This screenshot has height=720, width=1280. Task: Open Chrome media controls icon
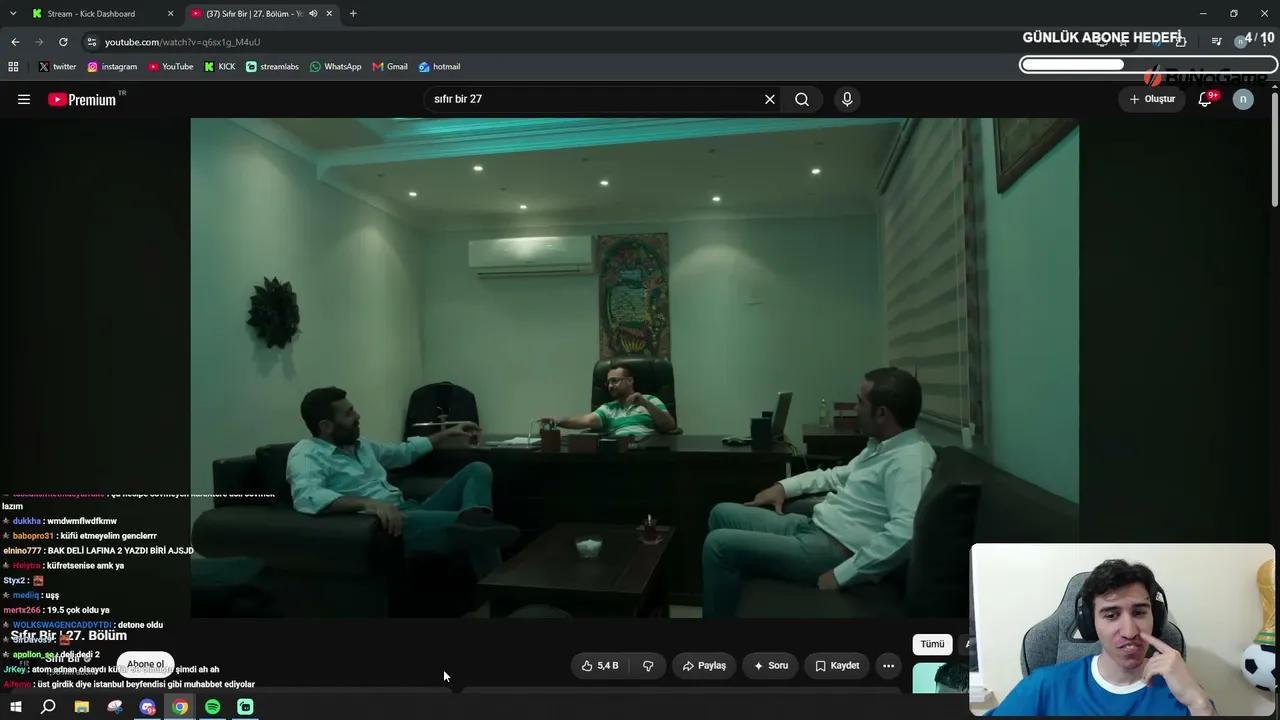tap(1216, 42)
